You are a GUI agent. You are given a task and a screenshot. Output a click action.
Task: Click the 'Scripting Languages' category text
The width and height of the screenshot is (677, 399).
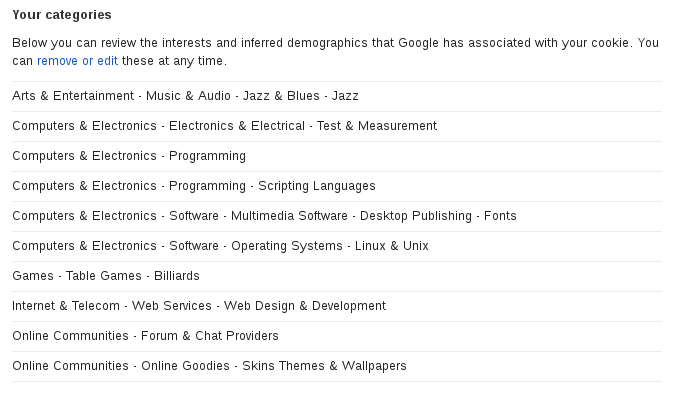pos(317,186)
